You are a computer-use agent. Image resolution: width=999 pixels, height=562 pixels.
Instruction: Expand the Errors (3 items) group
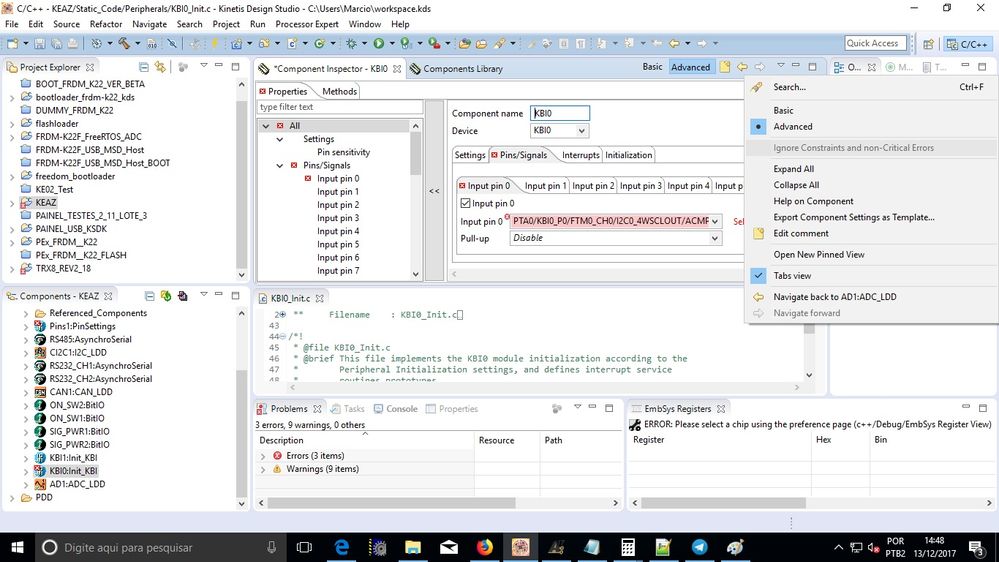coord(263,456)
